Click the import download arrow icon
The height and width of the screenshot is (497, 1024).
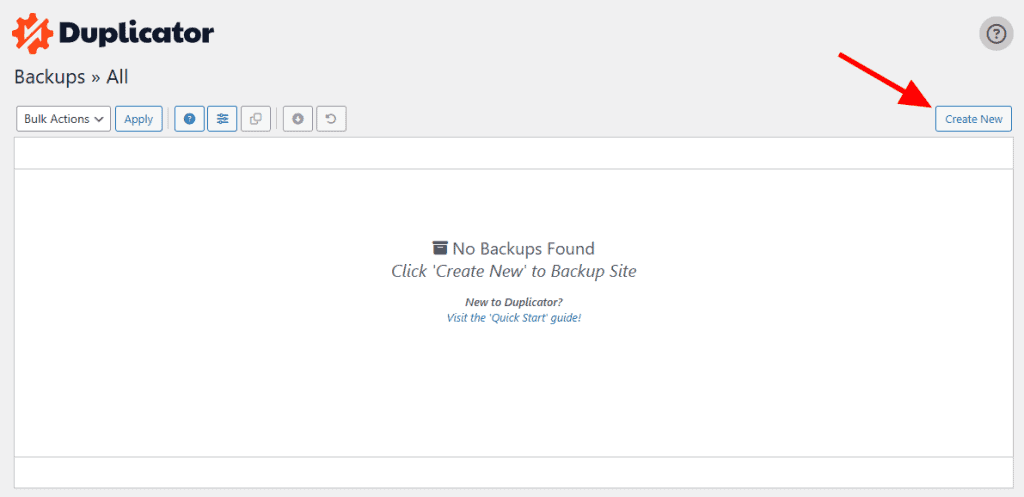coord(298,119)
